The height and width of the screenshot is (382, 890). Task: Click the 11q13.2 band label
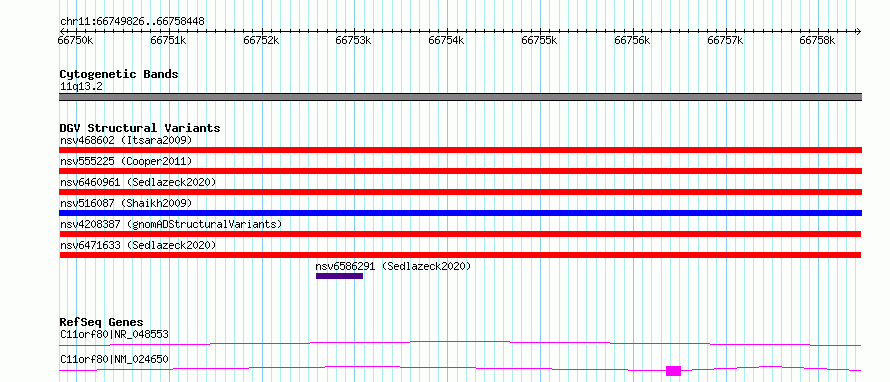pyautogui.click(x=81, y=87)
